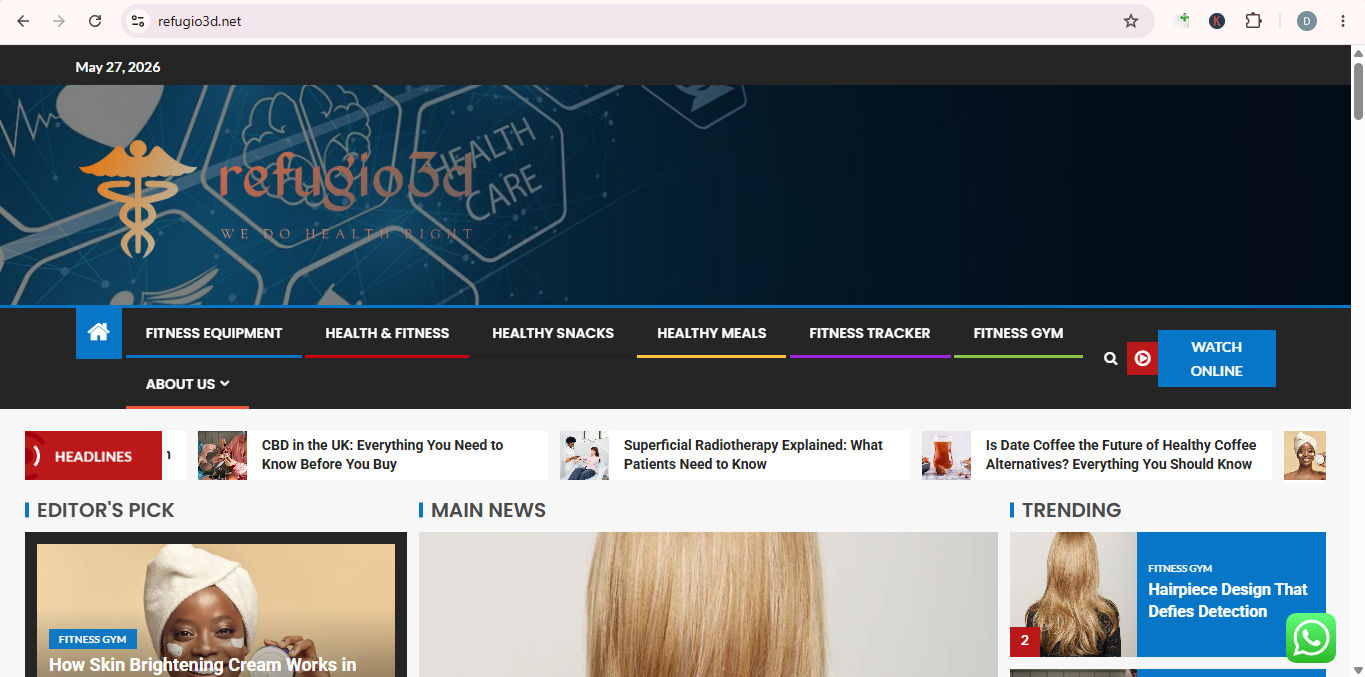Open the Fitness Tracker menu item
Screen dimensions: 1365x677
(870, 333)
